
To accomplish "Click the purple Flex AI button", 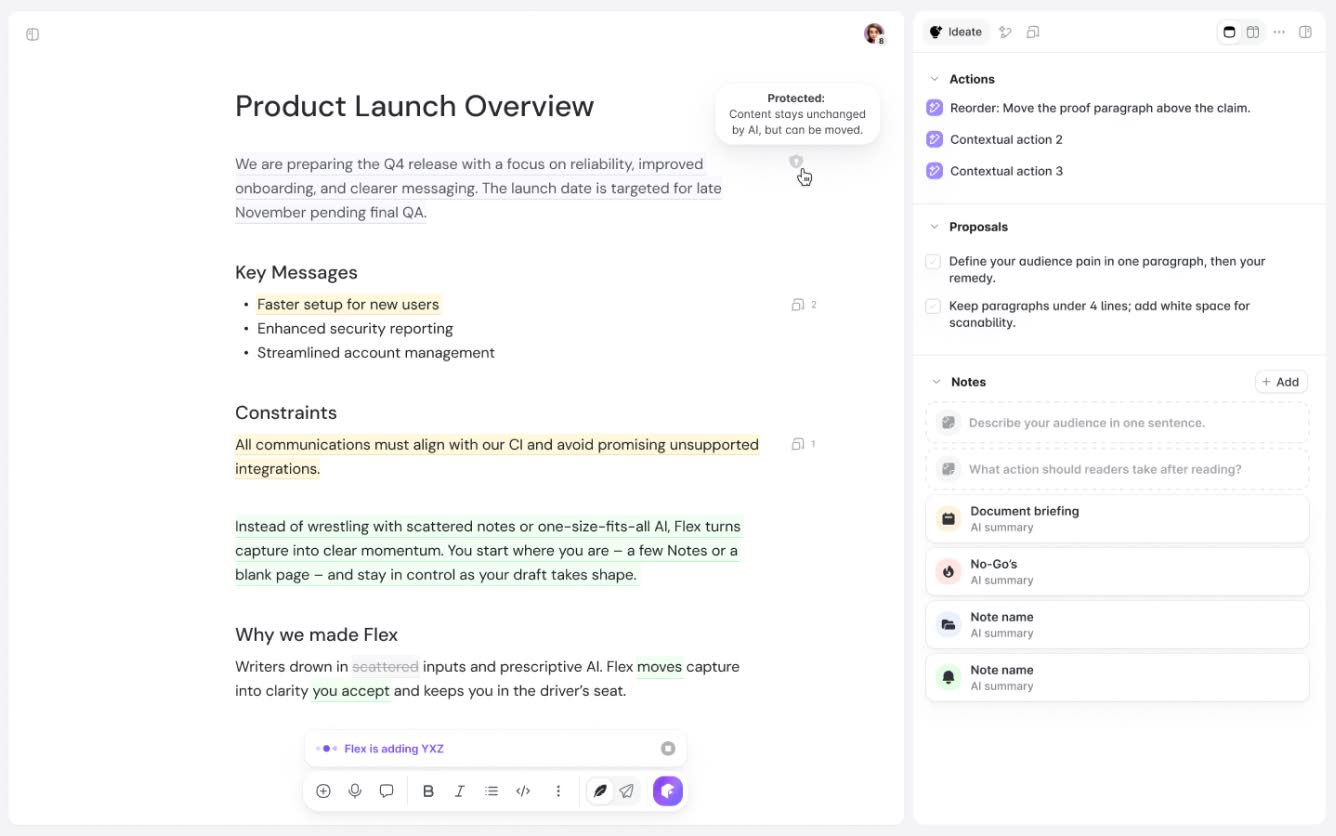I will pyautogui.click(x=668, y=791).
